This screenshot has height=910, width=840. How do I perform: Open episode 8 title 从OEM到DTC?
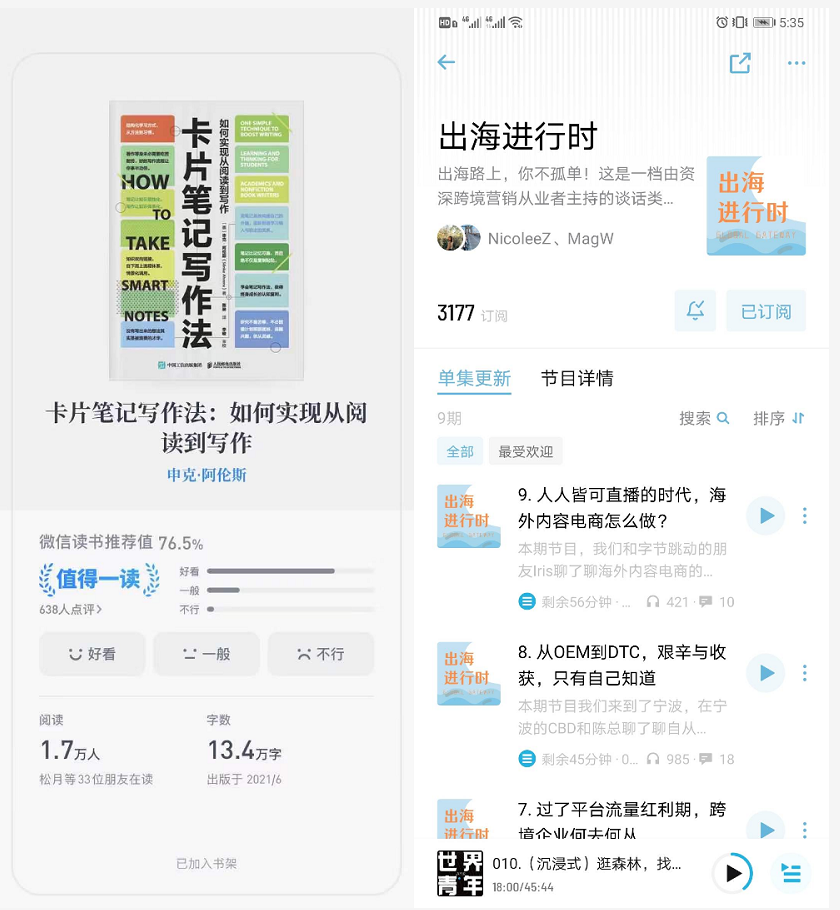point(622,665)
